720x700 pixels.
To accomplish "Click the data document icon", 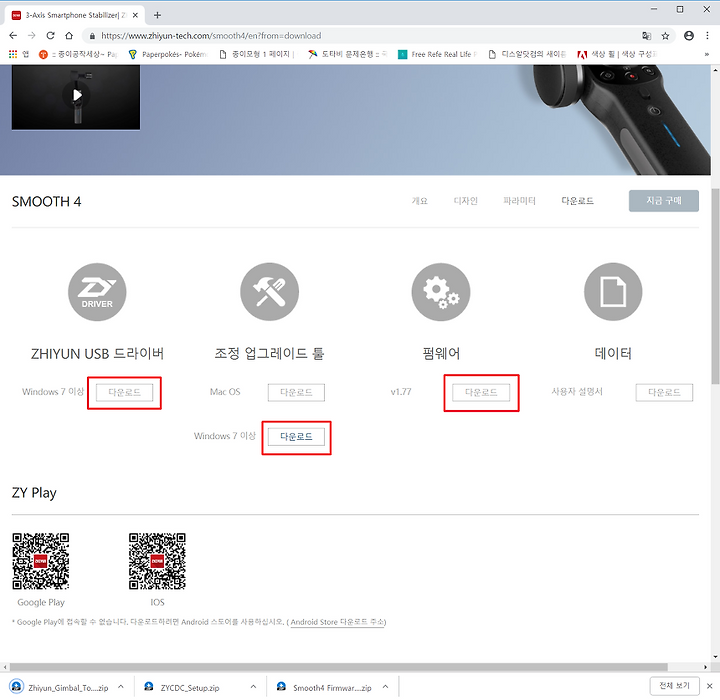I will coord(613,292).
